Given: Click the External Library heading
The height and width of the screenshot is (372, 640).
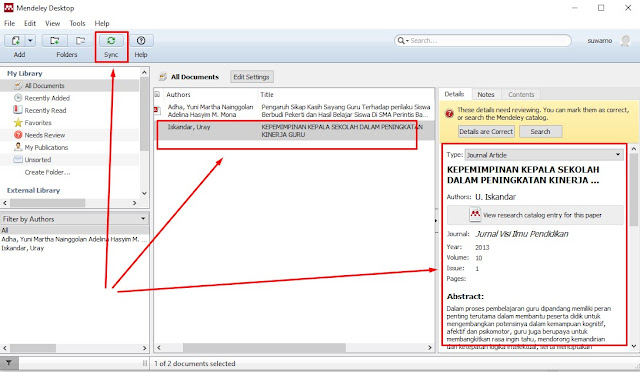Looking at the screenshot, I should 33,190.
